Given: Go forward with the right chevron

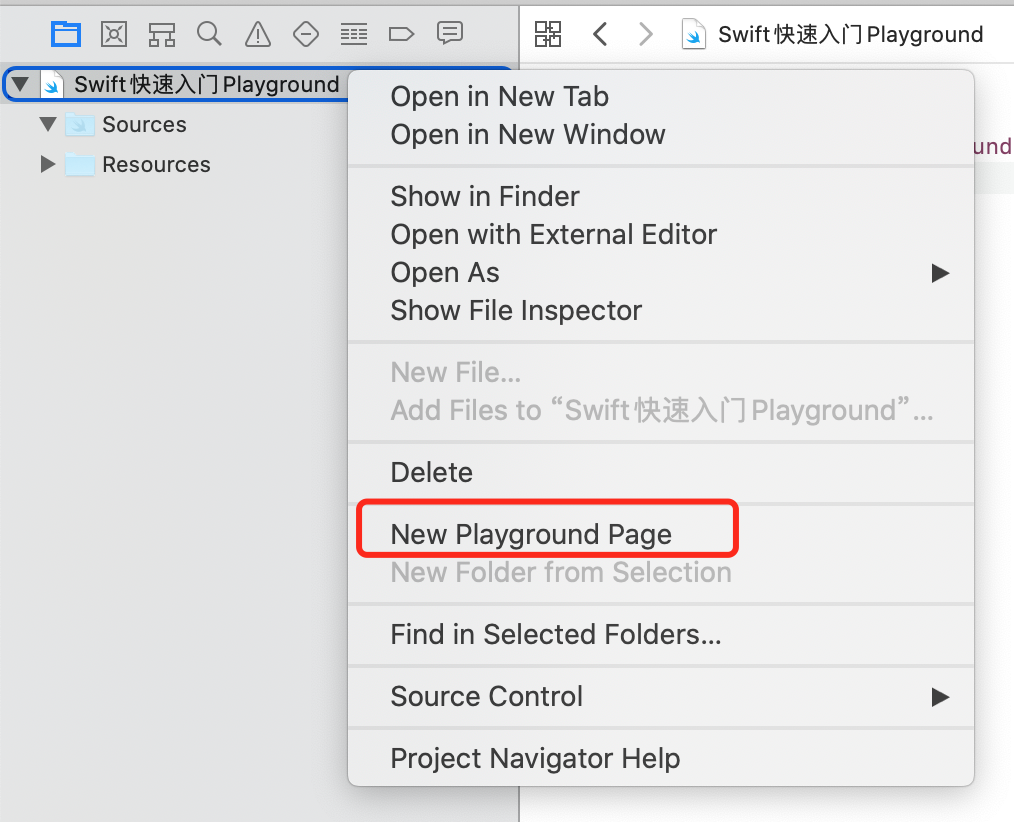Looking at the screenshot, I should pos(645,34).
